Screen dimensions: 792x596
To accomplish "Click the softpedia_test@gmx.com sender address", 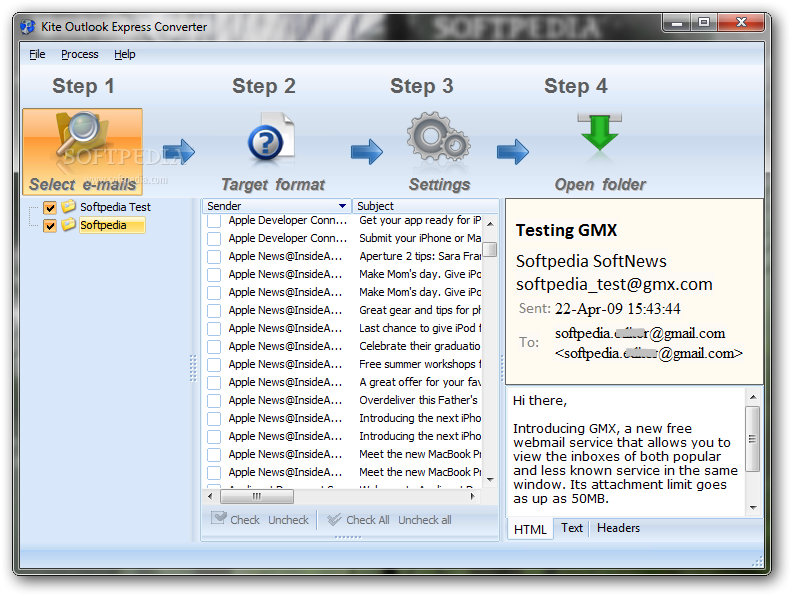I will (x=614, y=284).
